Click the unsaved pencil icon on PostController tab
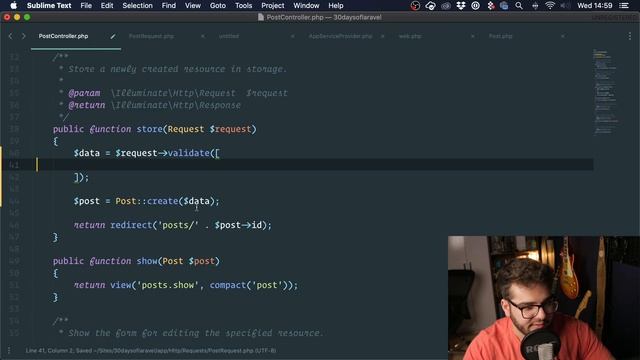Viewport: 640px width, 360px height. coord(113,36)
